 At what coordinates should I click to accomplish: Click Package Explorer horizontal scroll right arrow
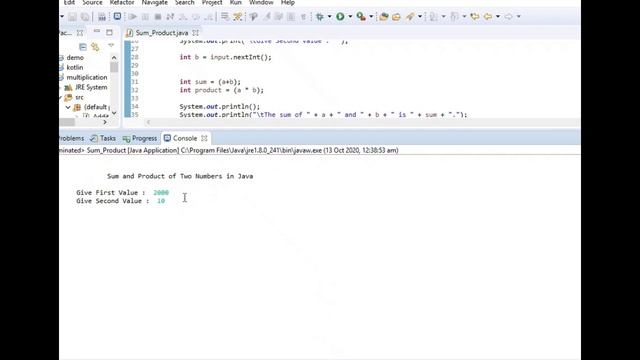(x=105, y=122)
